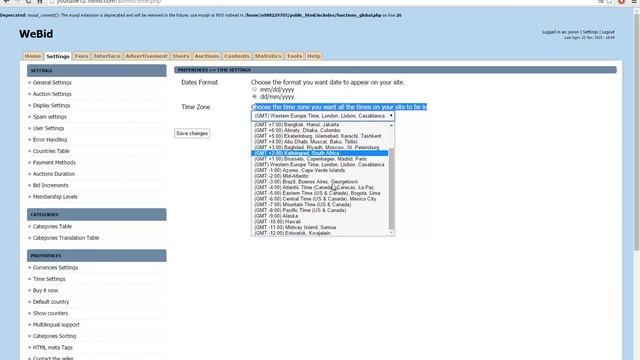Choose GMT -1:00 Azores, Cape Verde Islands
The image size is (640, 360).
pyautogui.click(x=320, y=170)
